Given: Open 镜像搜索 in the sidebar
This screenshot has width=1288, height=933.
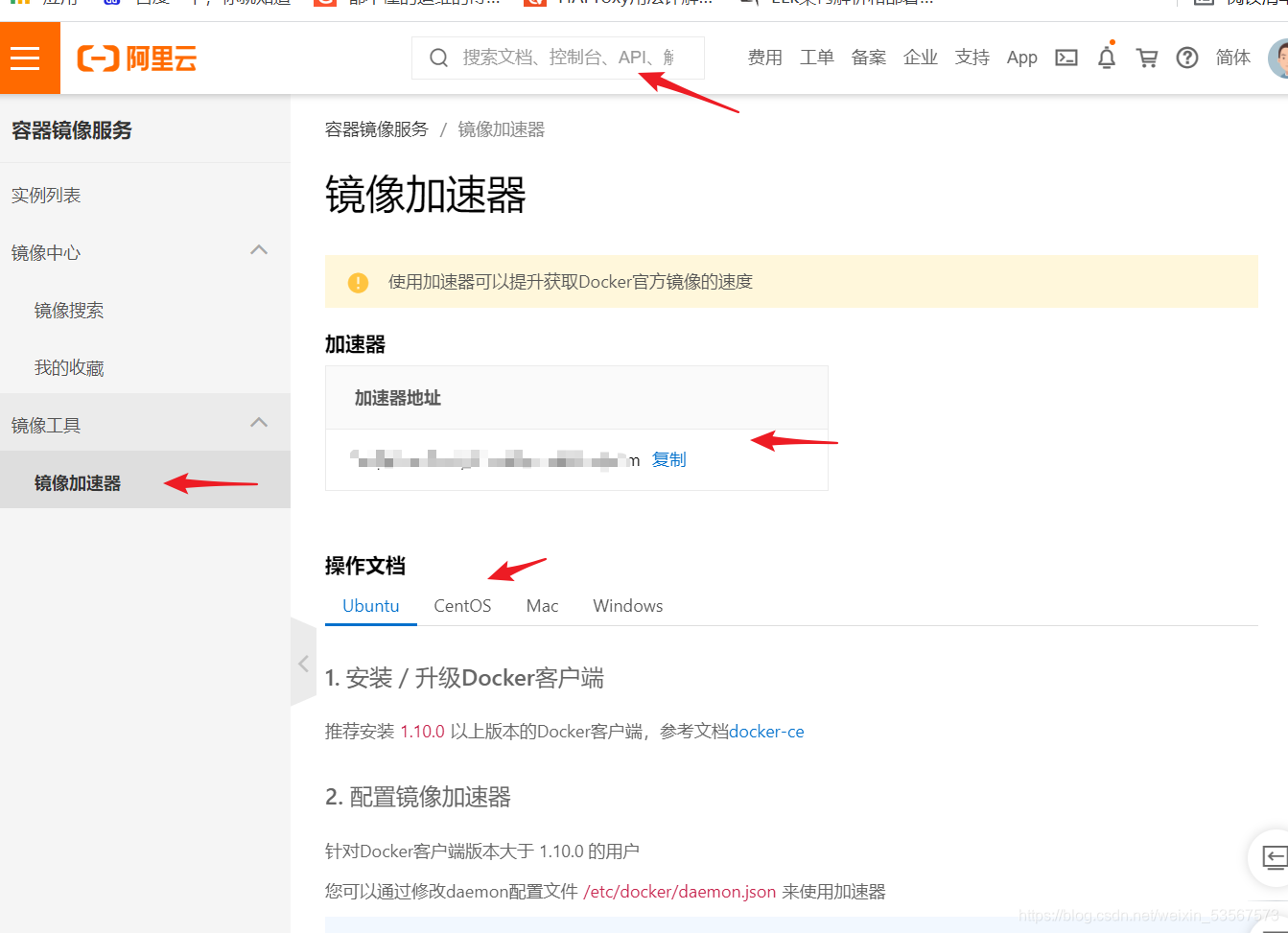Looking at the screenshot, I should (x=69, y=311).
